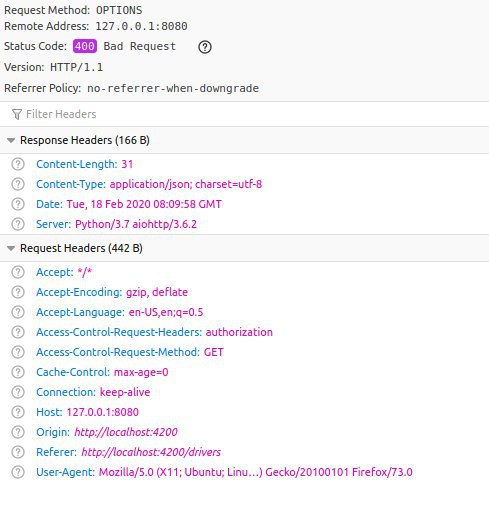The height and width of the screenshot is (510, 489).
Task: Select the Mozilla/5.0 User-Agent value
Action: (256, 472)
